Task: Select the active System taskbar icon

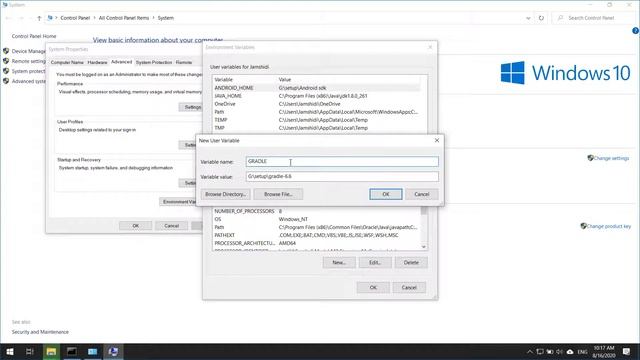Action: tap(113, 351)
